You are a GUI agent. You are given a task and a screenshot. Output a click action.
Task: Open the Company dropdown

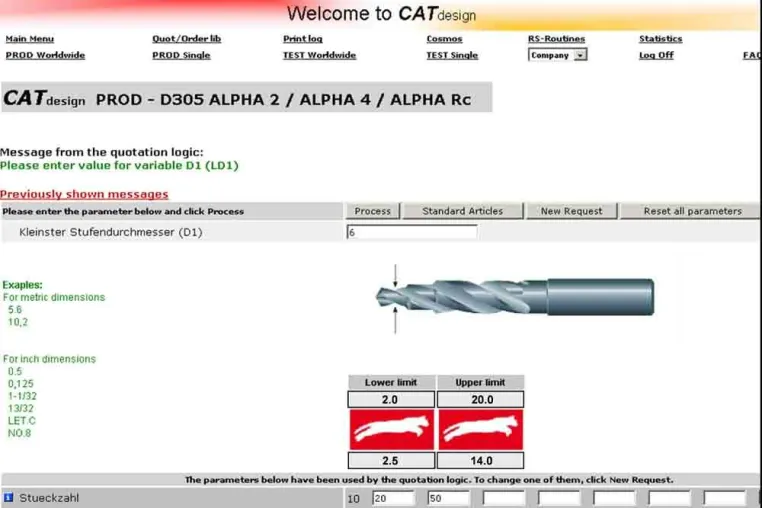557,55
